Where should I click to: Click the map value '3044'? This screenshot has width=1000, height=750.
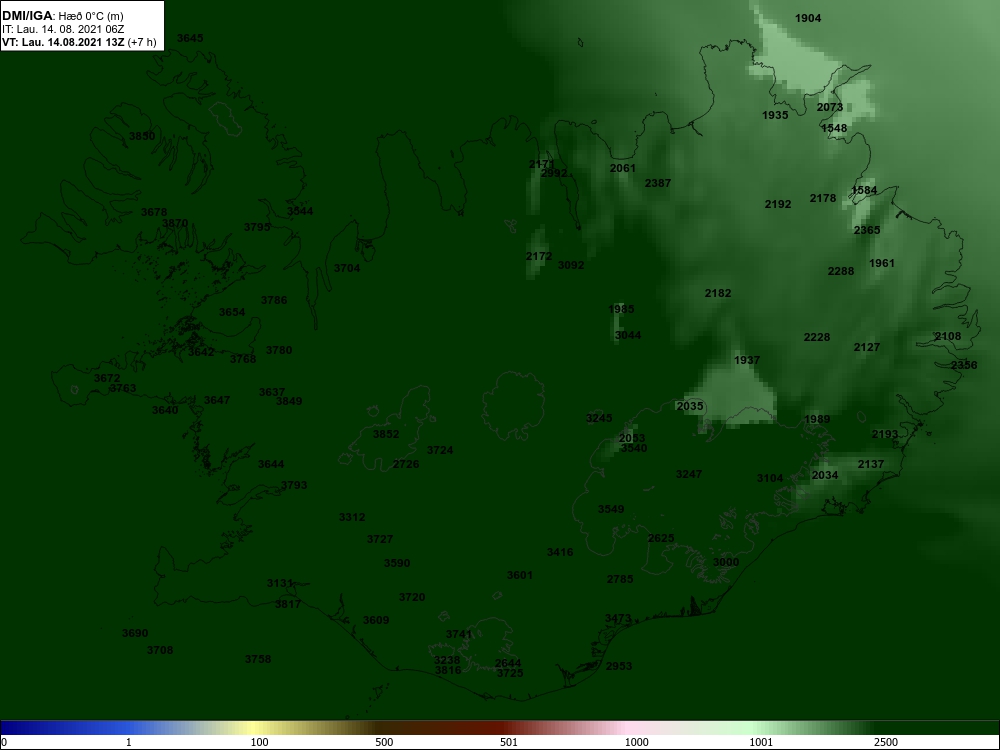628,335
